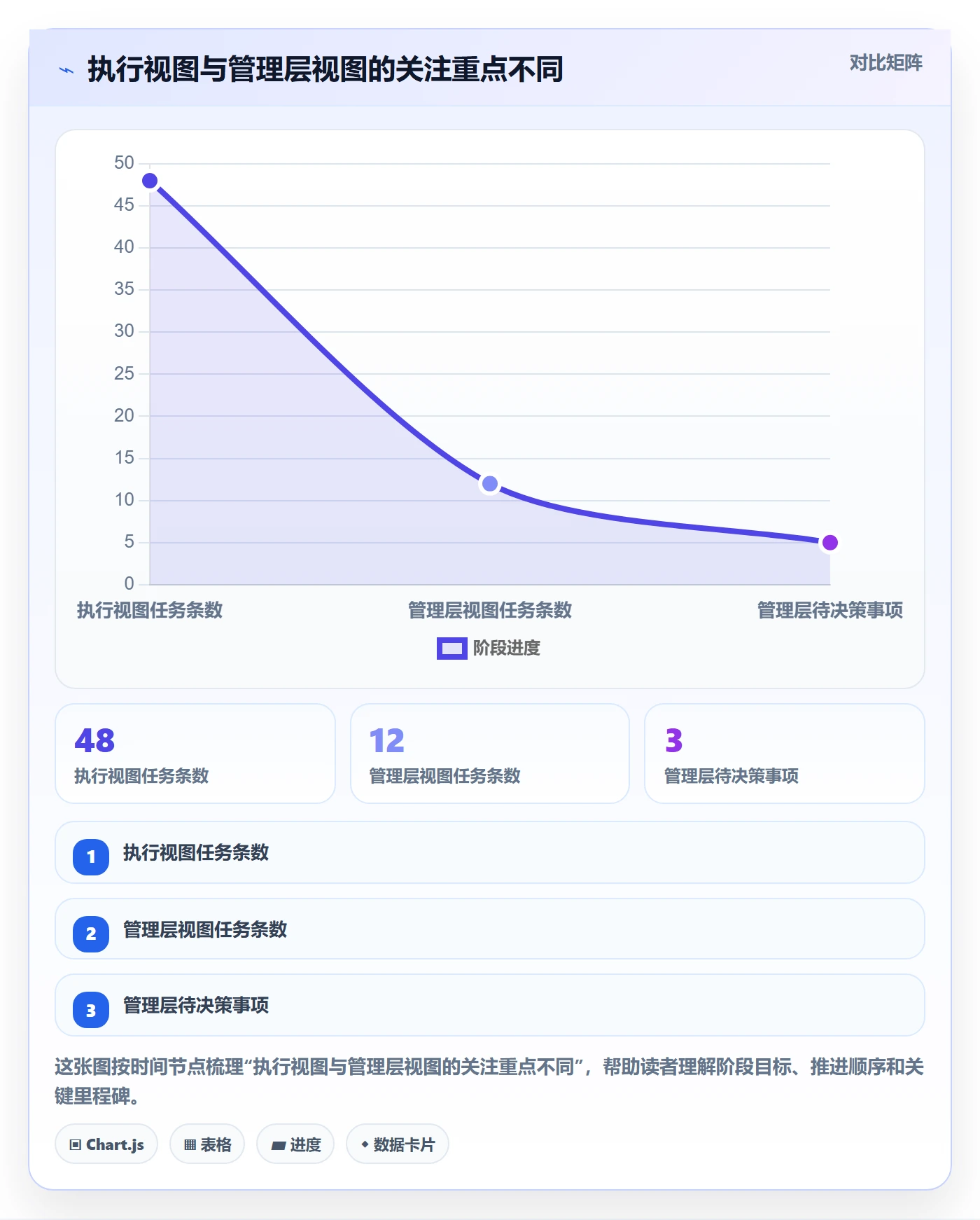
Task: Click the description paragraph starting 这张图按时间节点
Action: click(x=489, y=1081)
